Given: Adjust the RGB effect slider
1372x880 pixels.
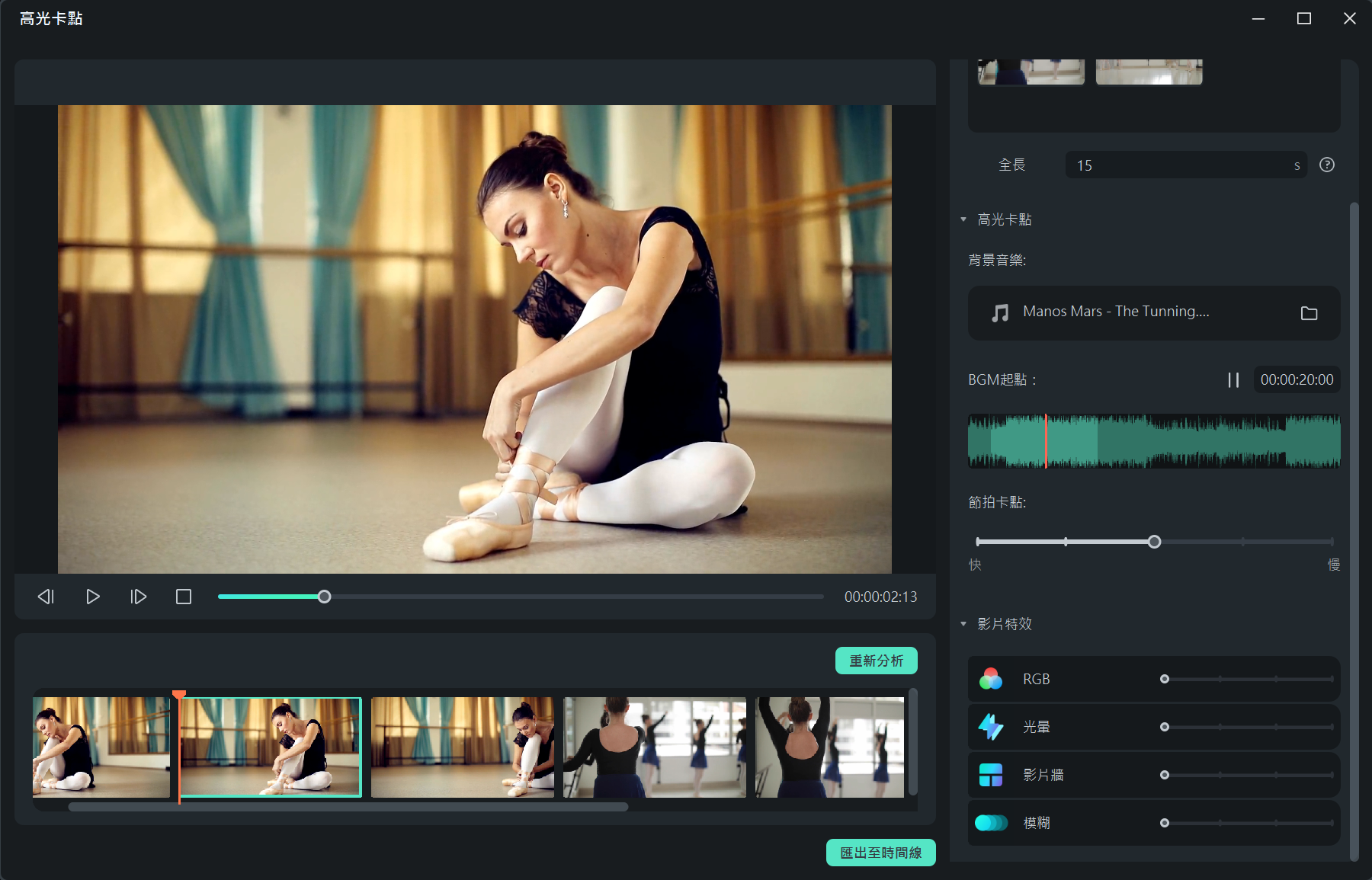Looking at the screenshot, I should coord(1249,679).
